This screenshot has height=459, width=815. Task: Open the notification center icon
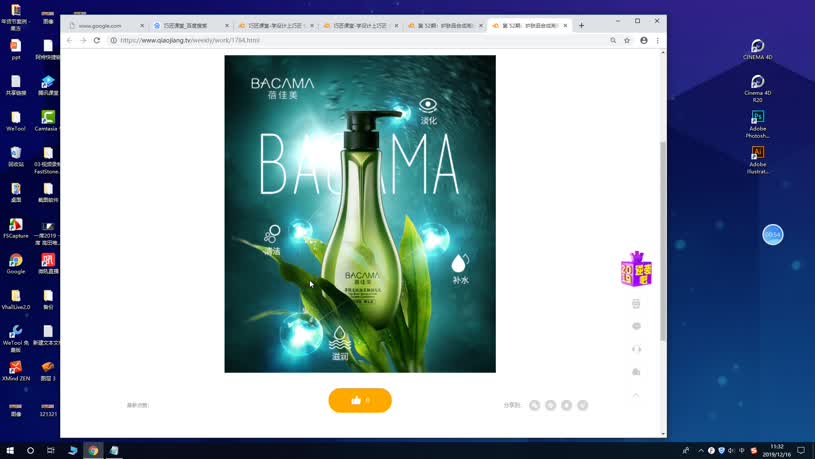click(801, 451)
